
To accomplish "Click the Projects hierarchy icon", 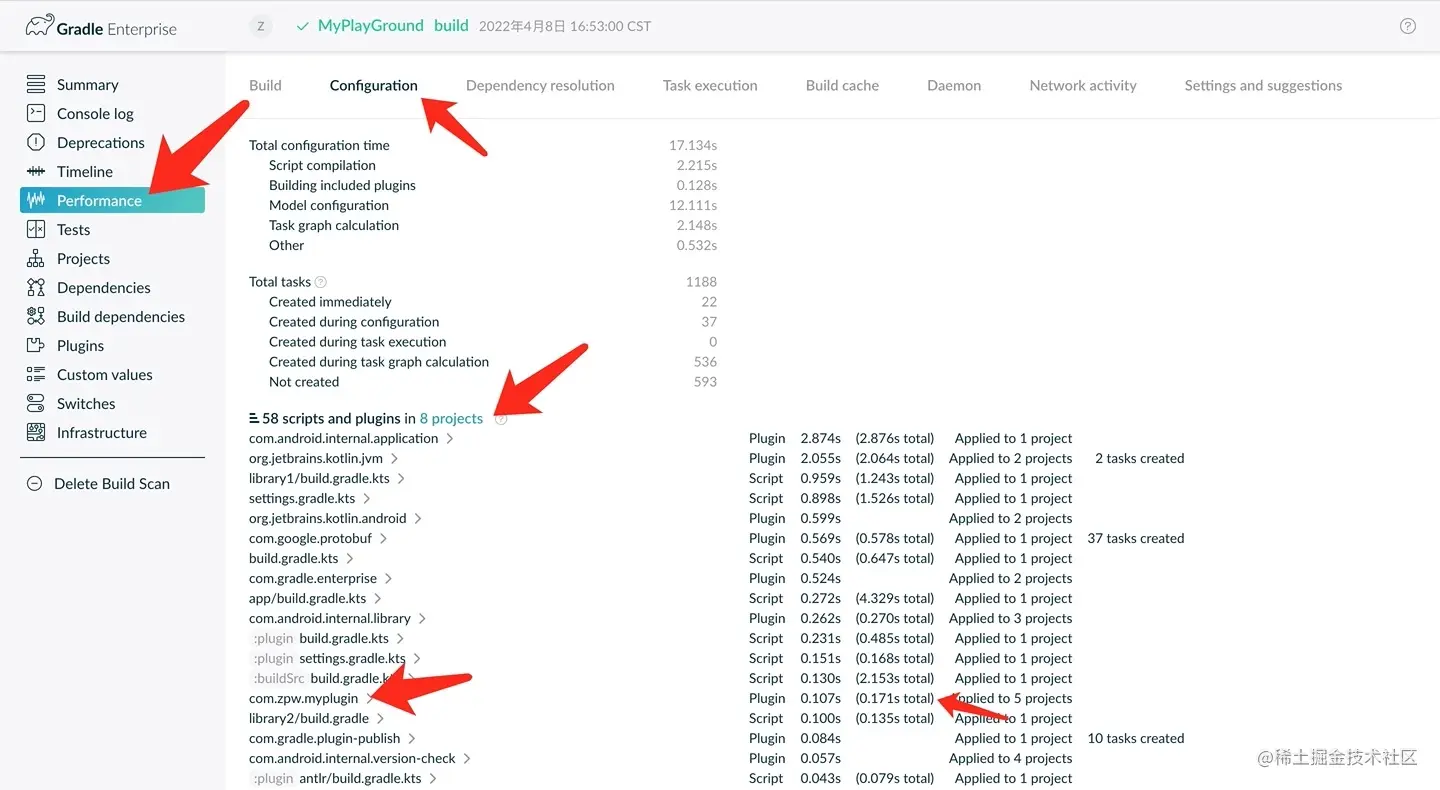I will [x=36, y=258].
